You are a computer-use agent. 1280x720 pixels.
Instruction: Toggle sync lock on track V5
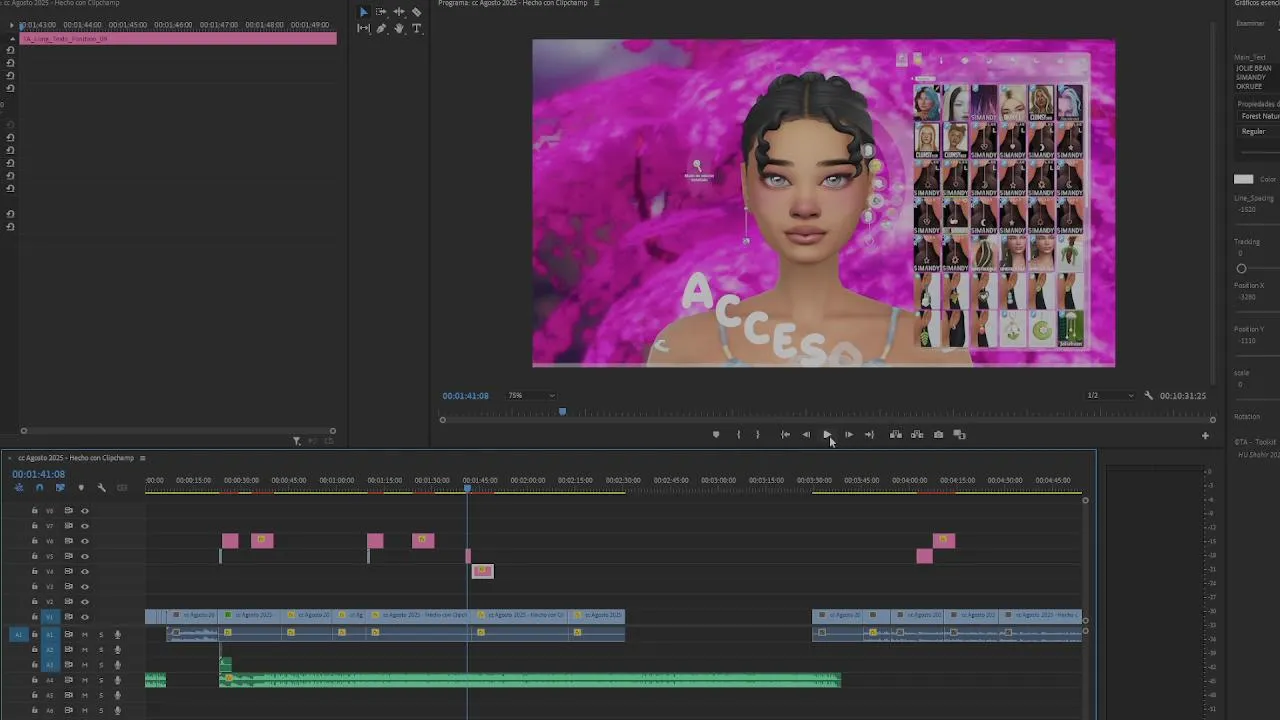click(69, 556)
